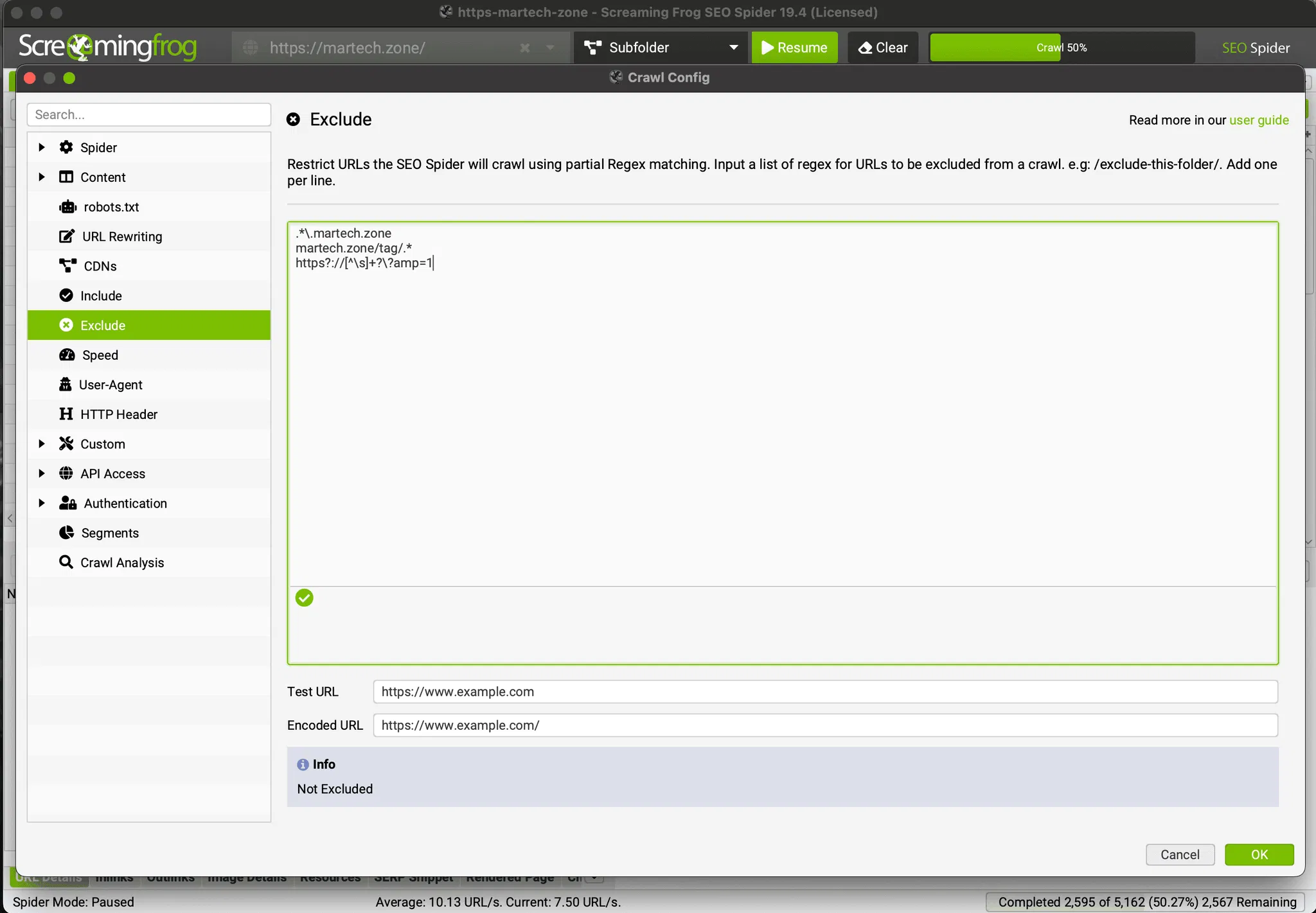The width and height of the screenshot is (1316, 913).
Task: Click the Crawl Analysis magnifier icon
Action: click(x=66, y=562)
